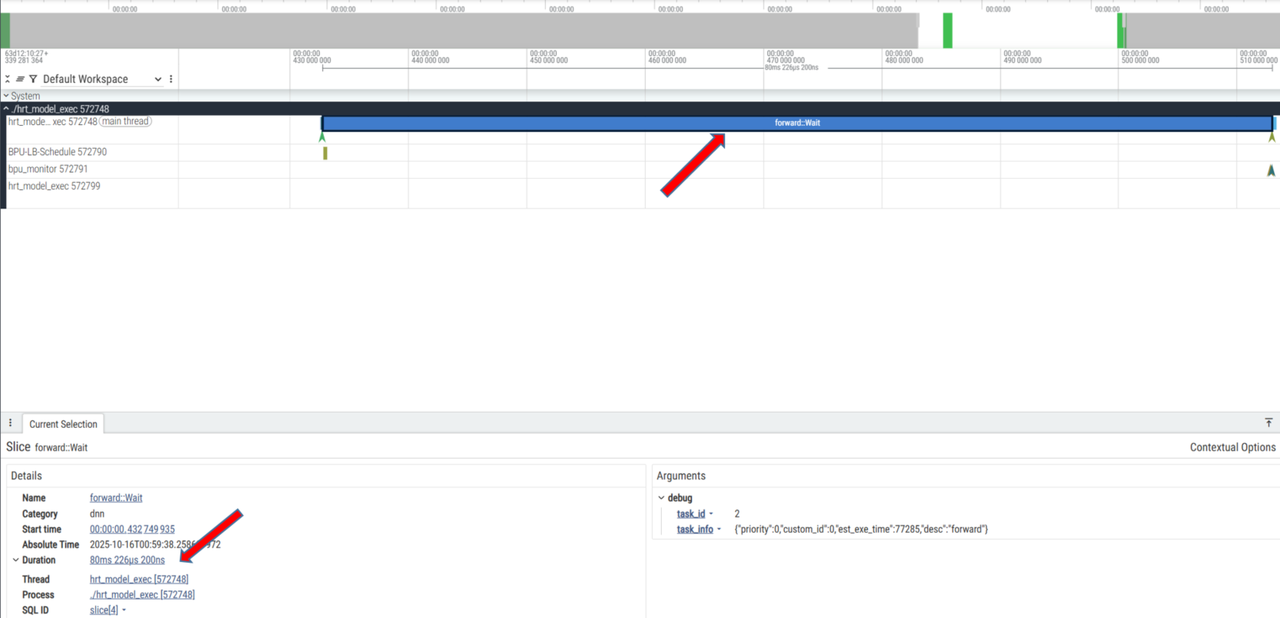Open the bottom panel three-dot menu

10,424
